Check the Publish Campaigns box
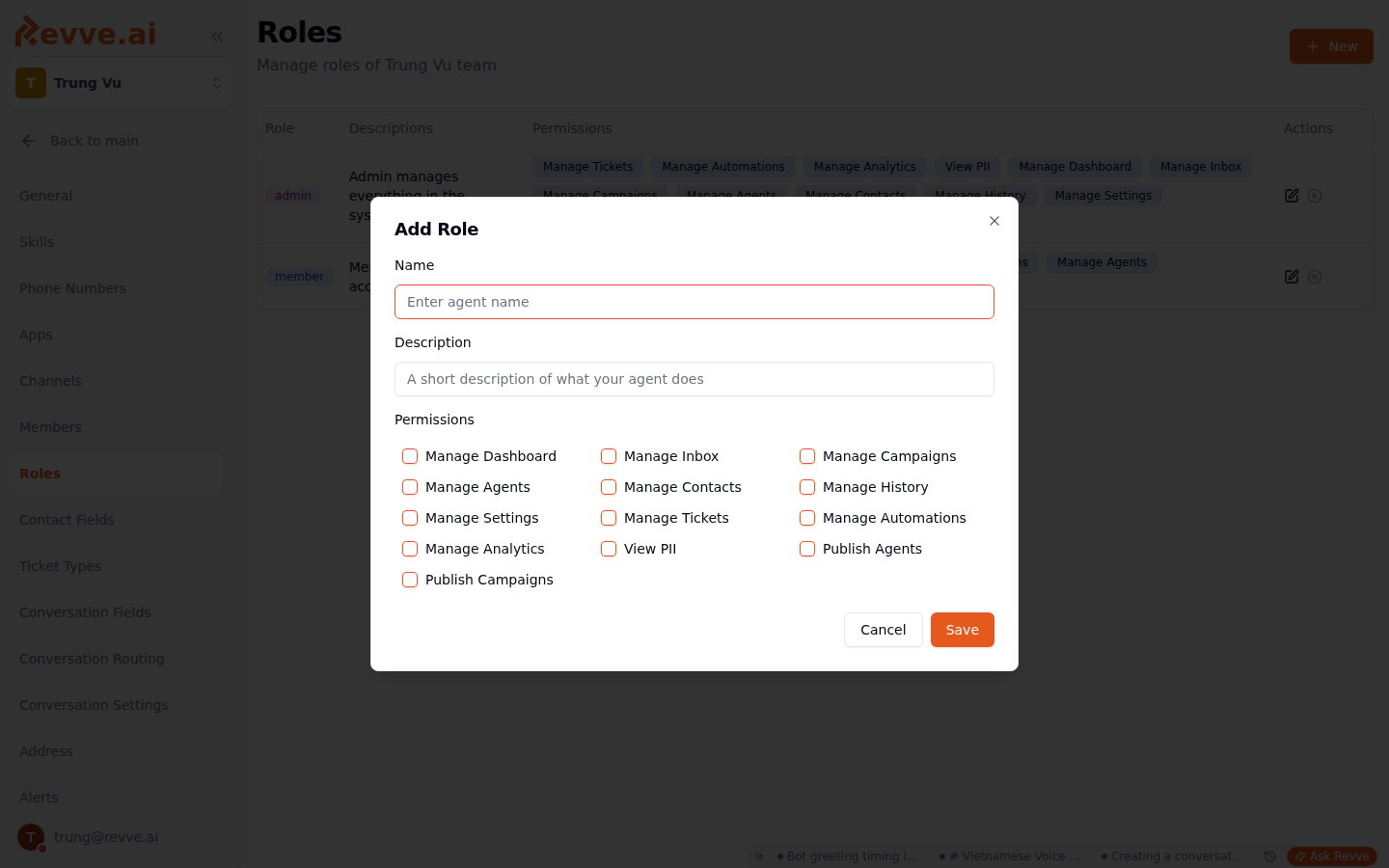 410,580
